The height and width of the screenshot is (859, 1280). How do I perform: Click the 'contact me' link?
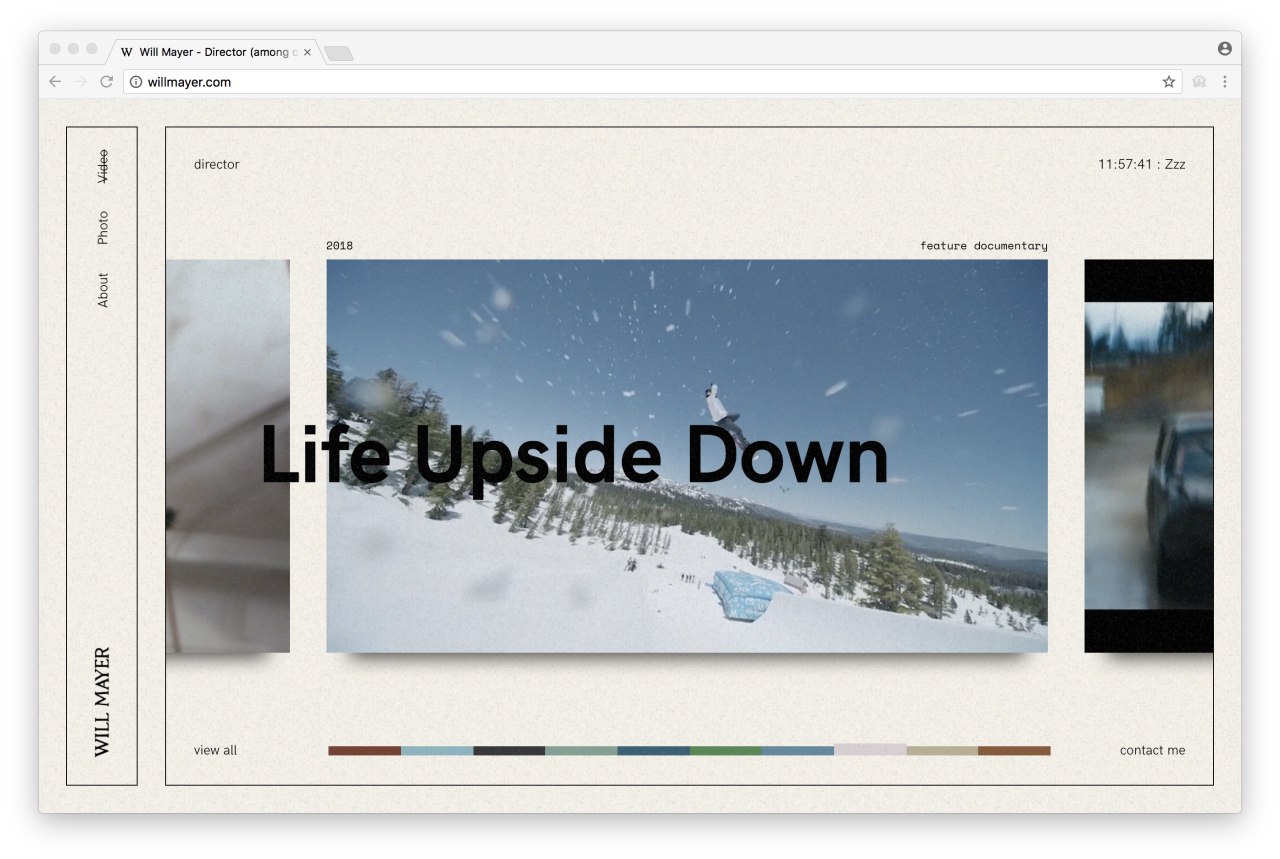coord(1152,750)
